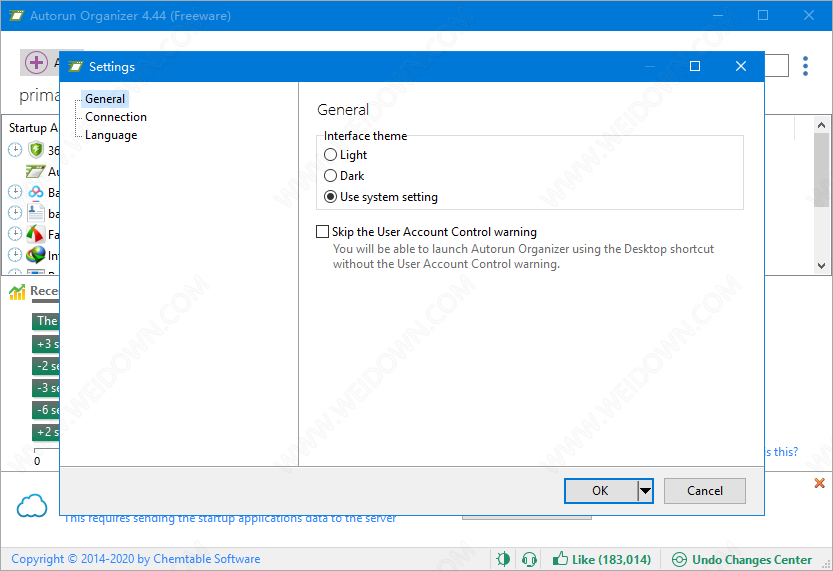Viewport: 833px width, 571px height.
Task: Click the "s this?" link in main window
Action: coord(781,451)
